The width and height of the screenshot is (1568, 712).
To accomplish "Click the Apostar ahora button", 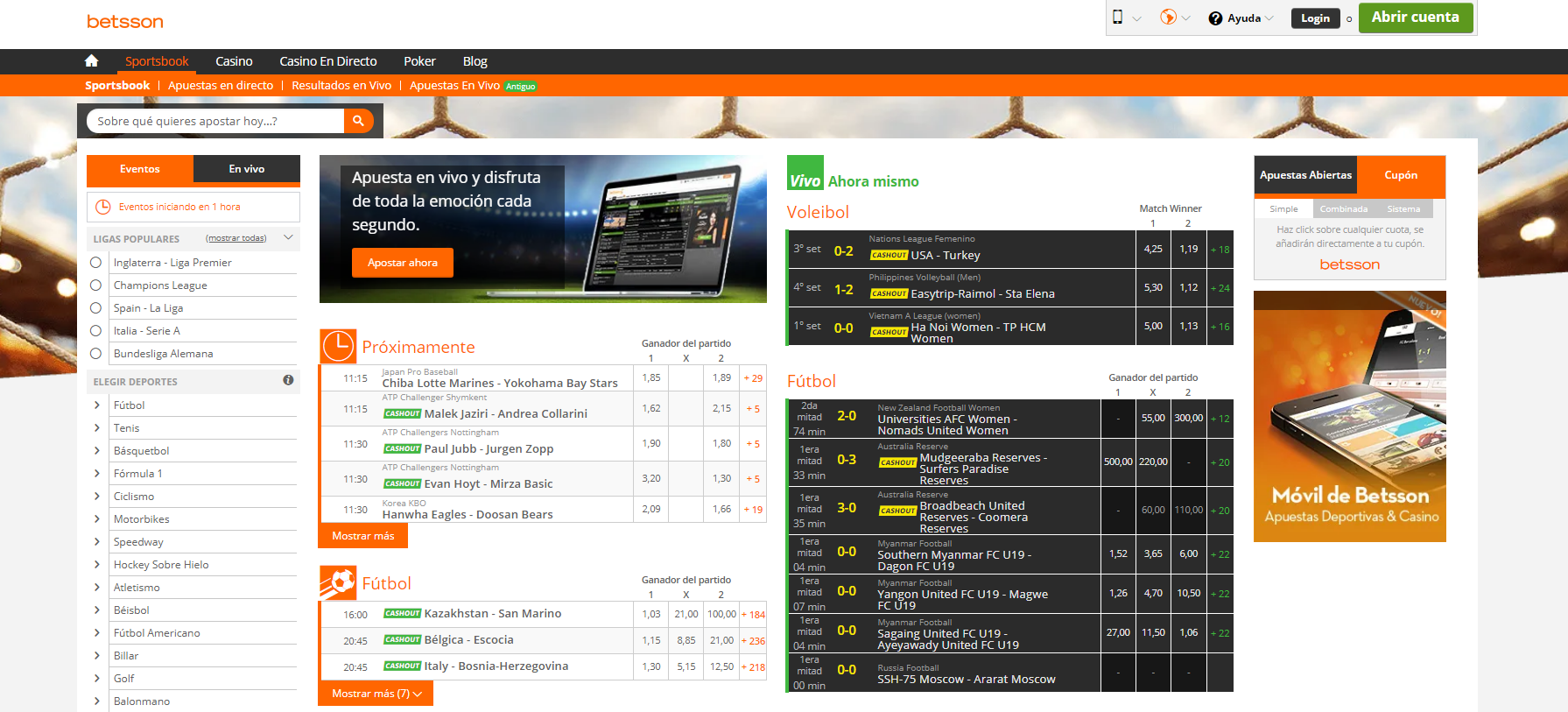I will [403, 263].
